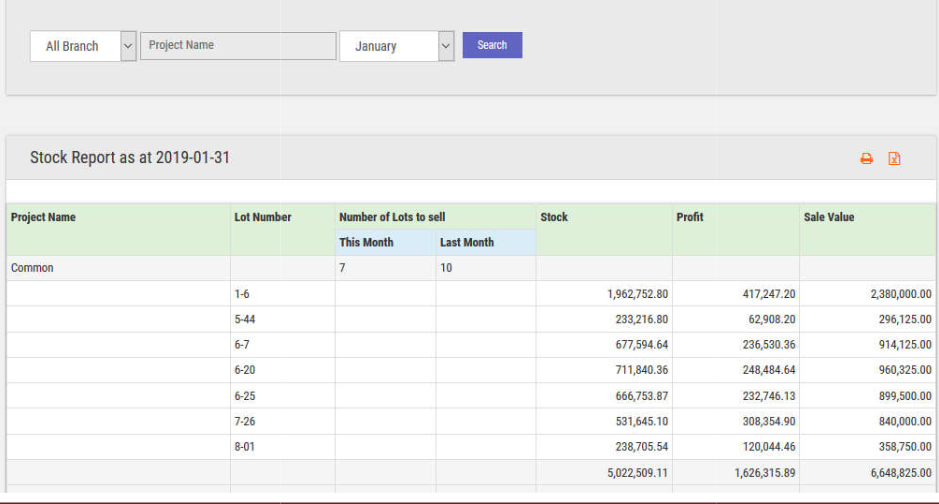Click the Project Name column header
This screenshot has width=939, height=504.
[43, 217]
